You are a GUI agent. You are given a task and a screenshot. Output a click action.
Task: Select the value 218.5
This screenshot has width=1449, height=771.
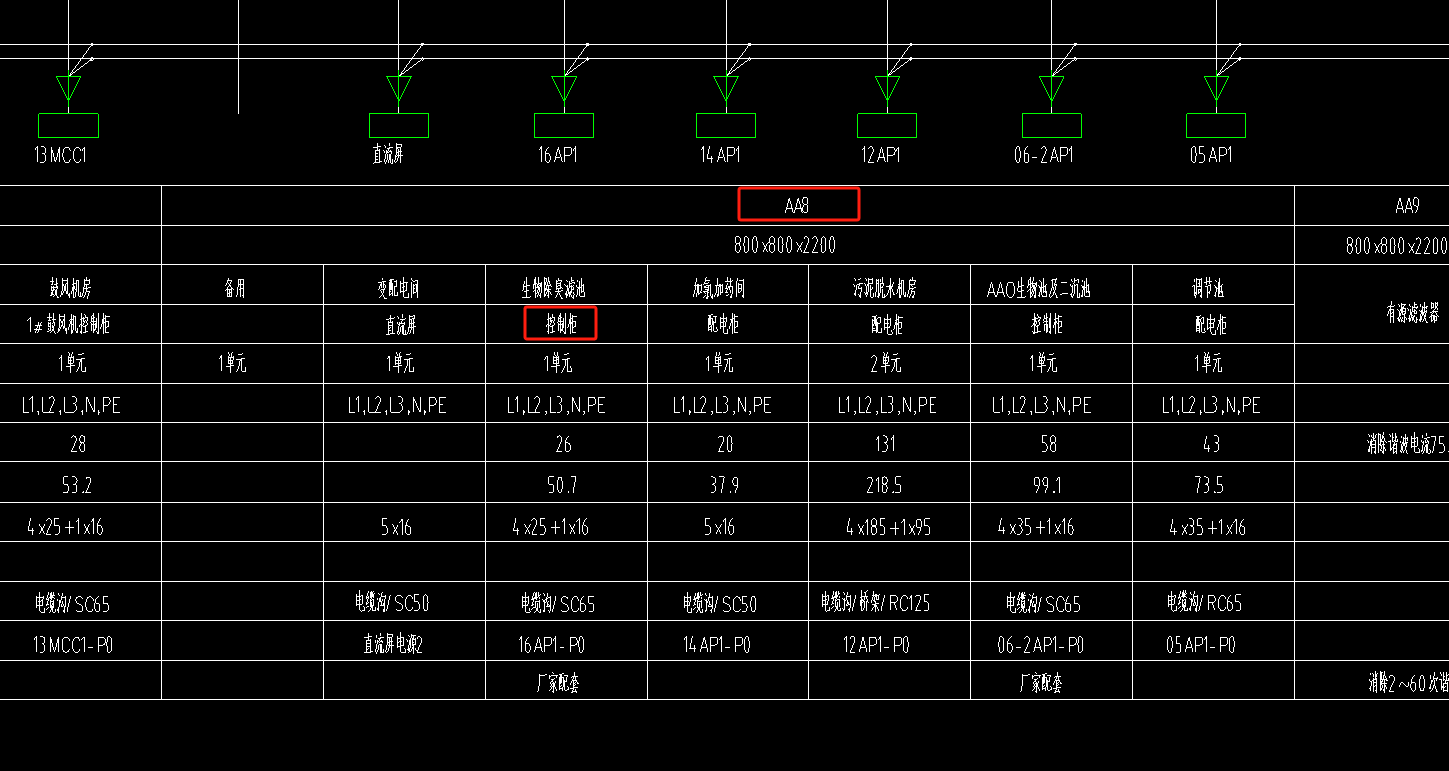click(883, 486)
